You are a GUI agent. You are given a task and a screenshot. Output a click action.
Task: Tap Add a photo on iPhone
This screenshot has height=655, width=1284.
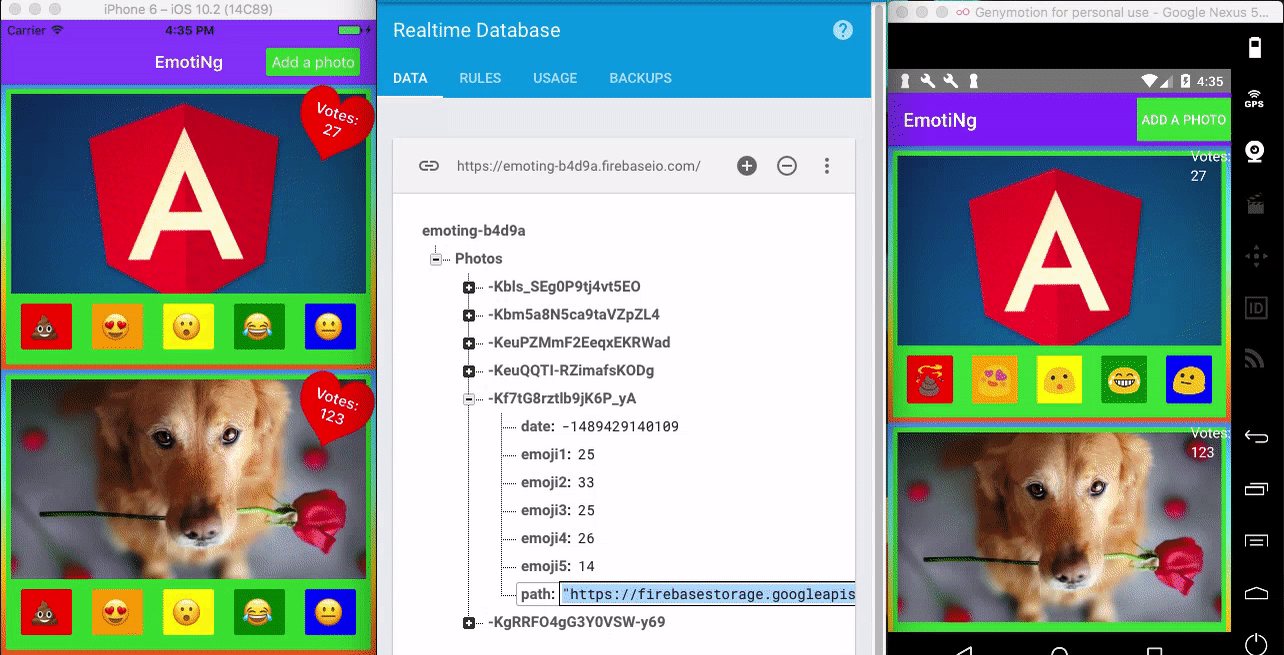[x=313, y=62]
